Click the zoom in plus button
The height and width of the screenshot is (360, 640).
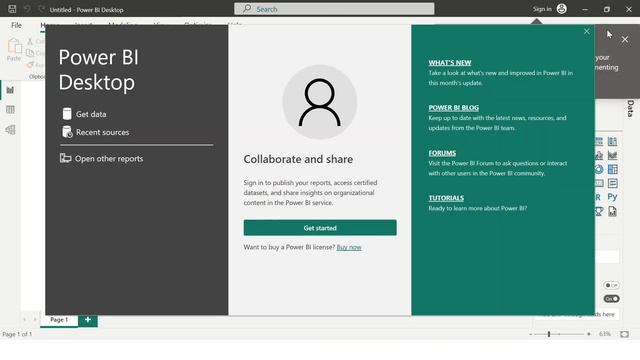tap(589, 334)
